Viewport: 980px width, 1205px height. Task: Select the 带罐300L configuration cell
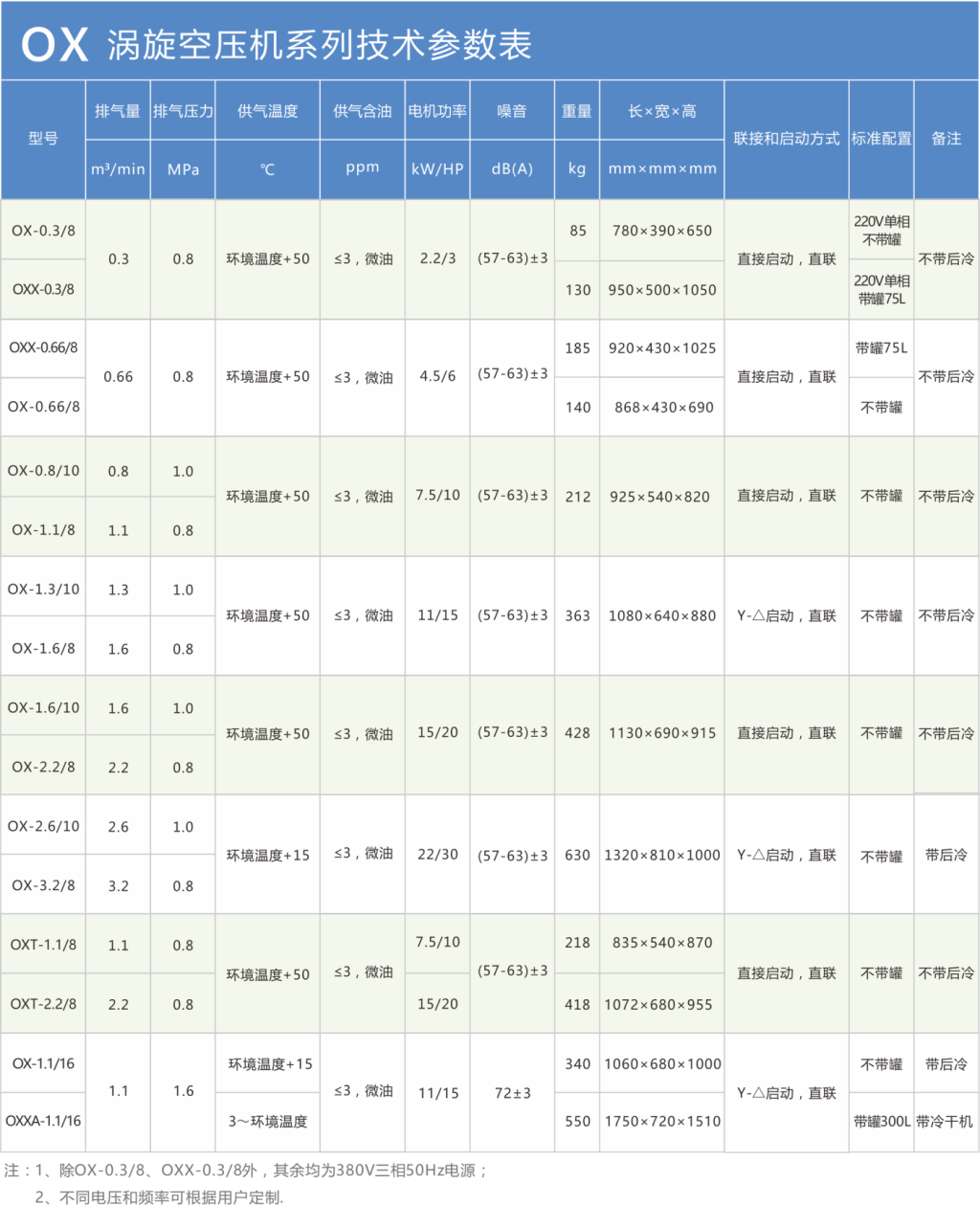[x=881, y=1121]
